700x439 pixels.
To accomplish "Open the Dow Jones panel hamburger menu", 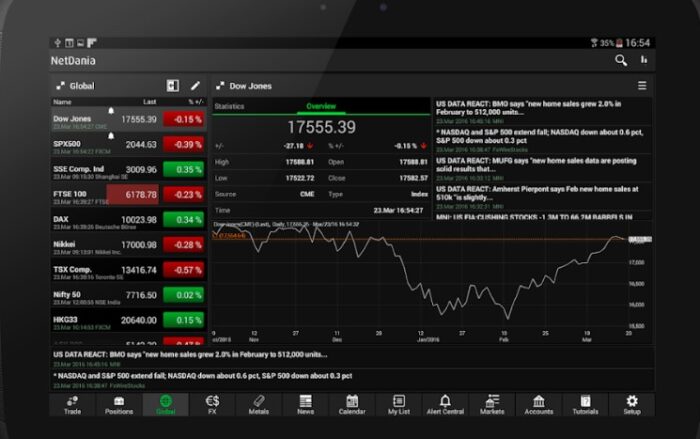I will (x=642, y=86).
